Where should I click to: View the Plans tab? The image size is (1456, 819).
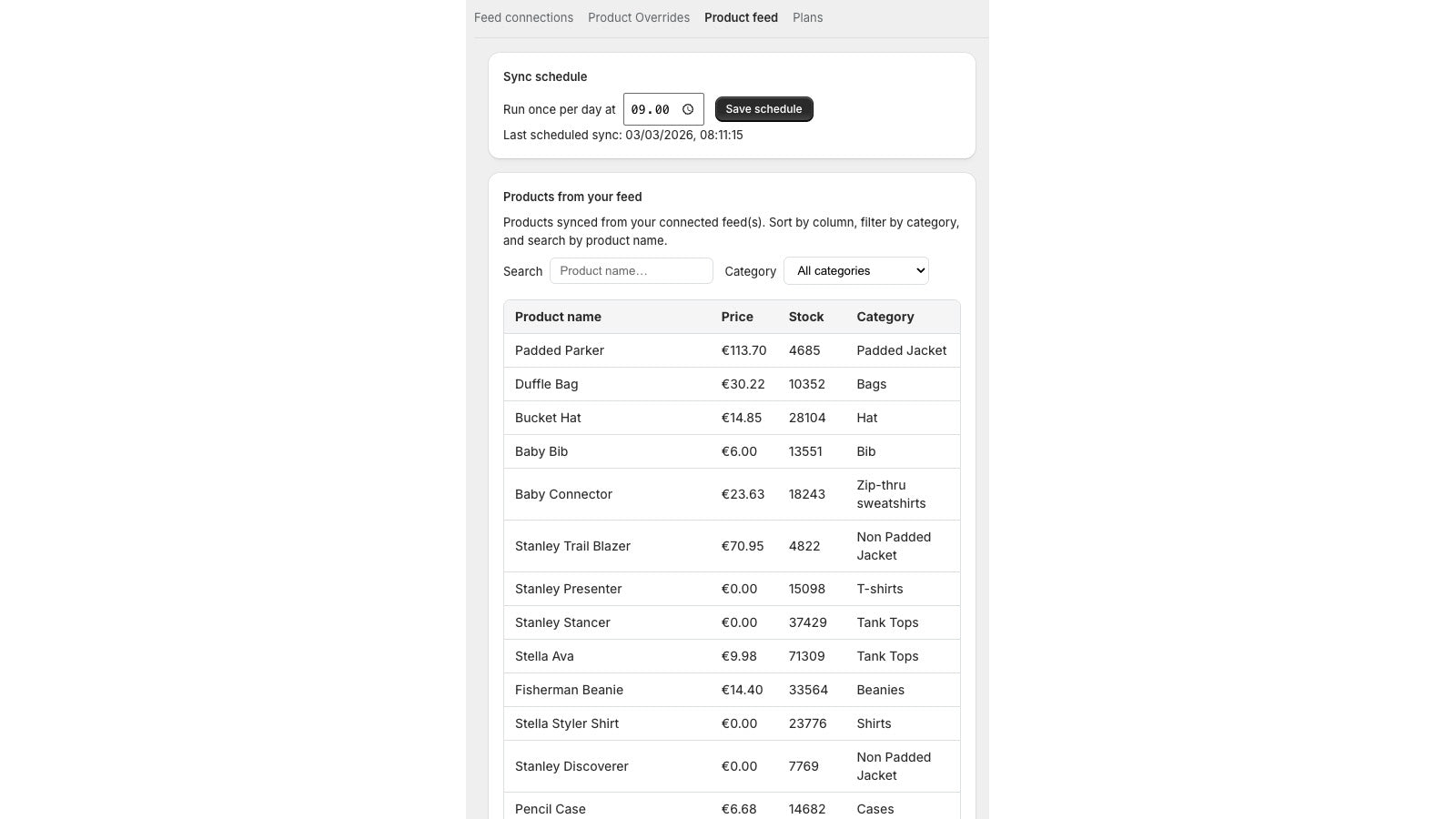click(807, 17)
